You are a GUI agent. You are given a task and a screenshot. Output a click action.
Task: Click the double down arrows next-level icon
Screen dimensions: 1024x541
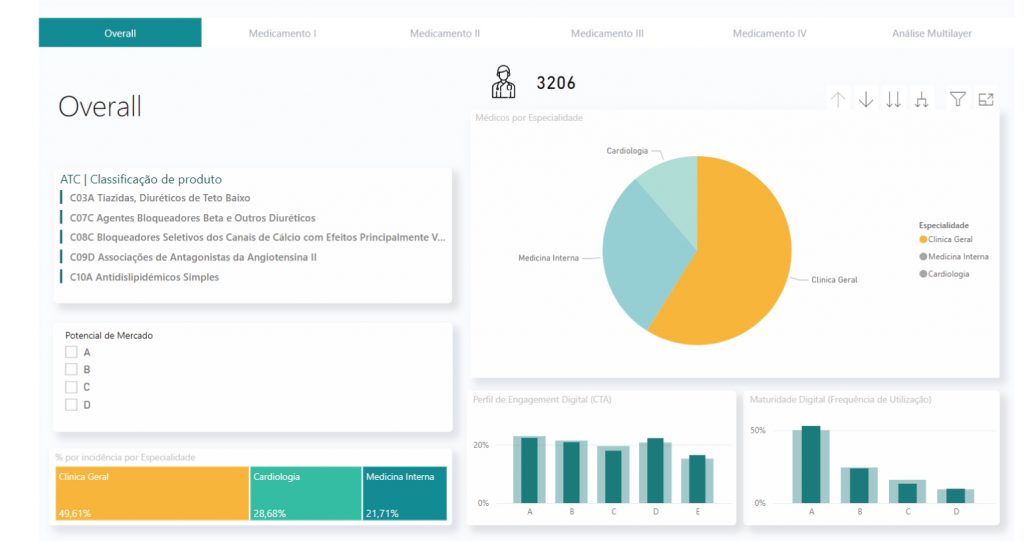tap(894, 99)
